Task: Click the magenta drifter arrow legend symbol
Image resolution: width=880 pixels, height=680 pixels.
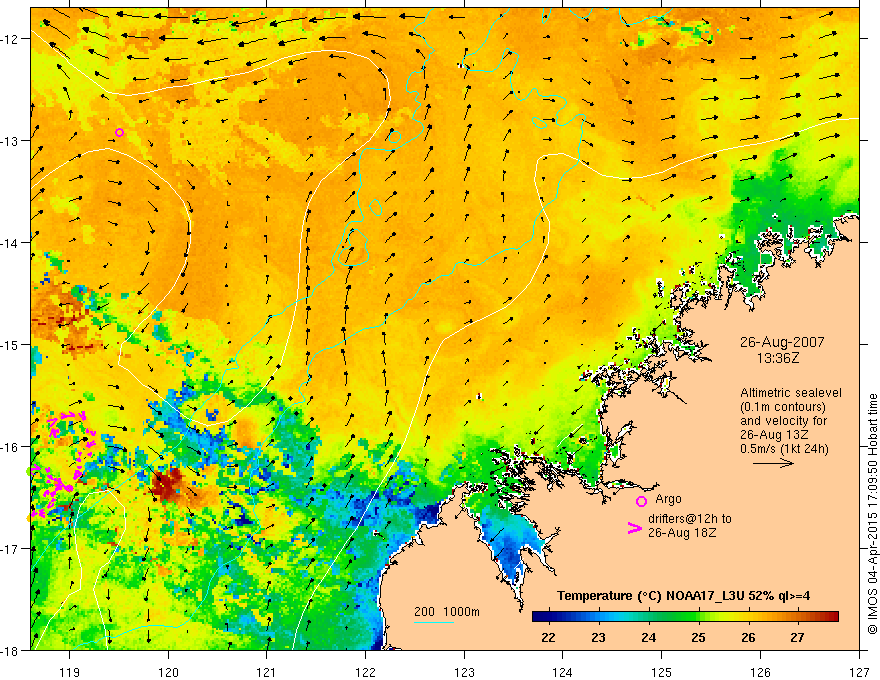Action: [x=635, y=528]
